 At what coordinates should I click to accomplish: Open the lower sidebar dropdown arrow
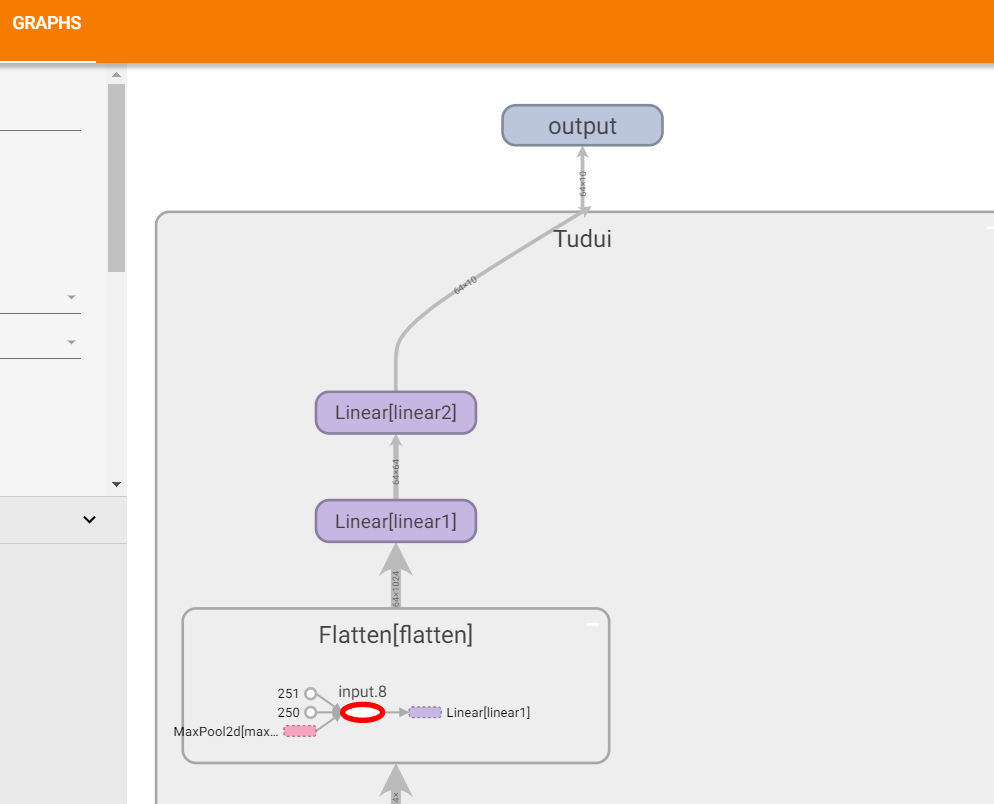[x=71, y=342]
